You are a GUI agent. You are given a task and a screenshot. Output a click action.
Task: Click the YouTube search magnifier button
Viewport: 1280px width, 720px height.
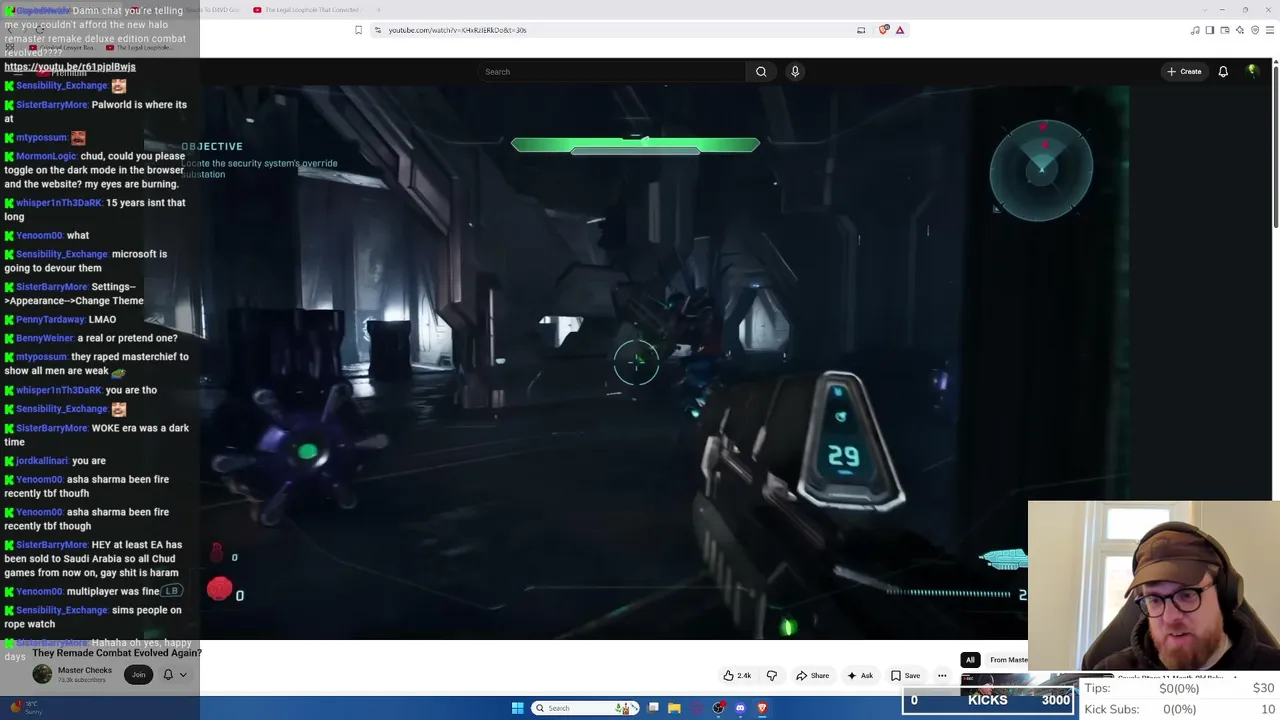point(761,72)
